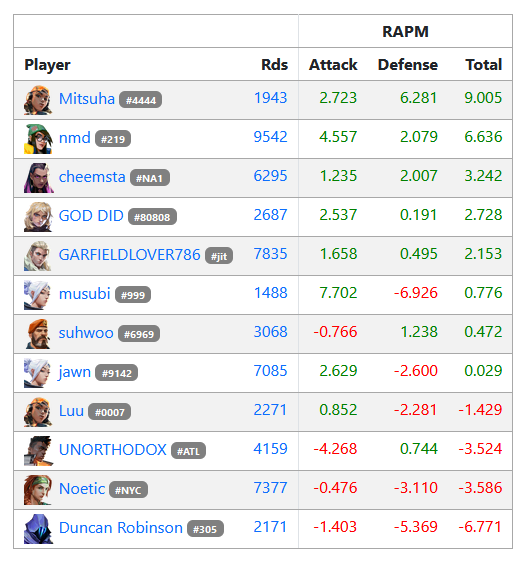Image resolution: width=530 pixels, height=562 pixels.
Task: Sort by the Defense column header
Action: [x=408, y=65]
